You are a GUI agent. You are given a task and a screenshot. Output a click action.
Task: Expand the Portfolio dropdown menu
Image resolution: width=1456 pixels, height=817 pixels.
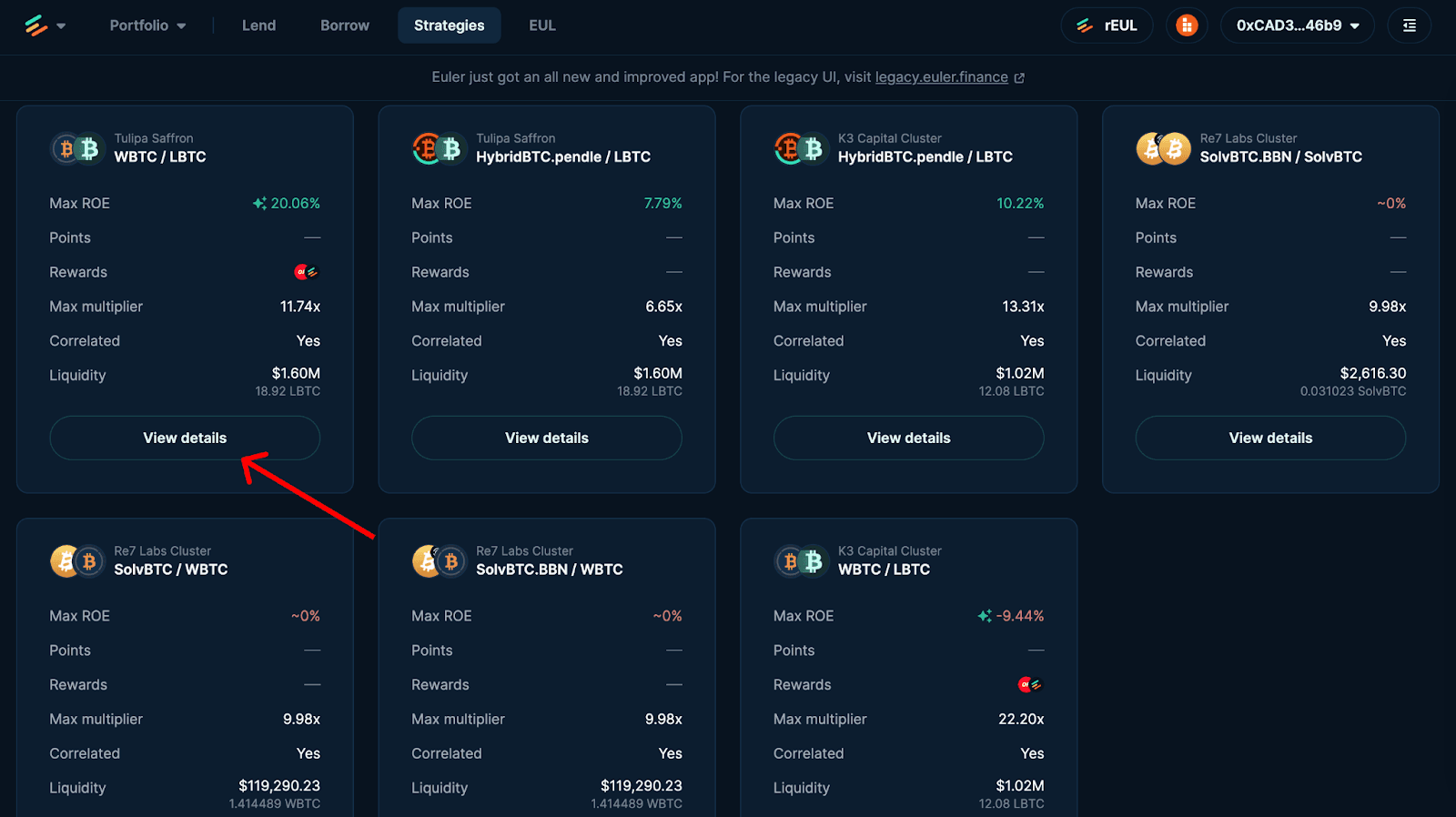coord(147,25)
